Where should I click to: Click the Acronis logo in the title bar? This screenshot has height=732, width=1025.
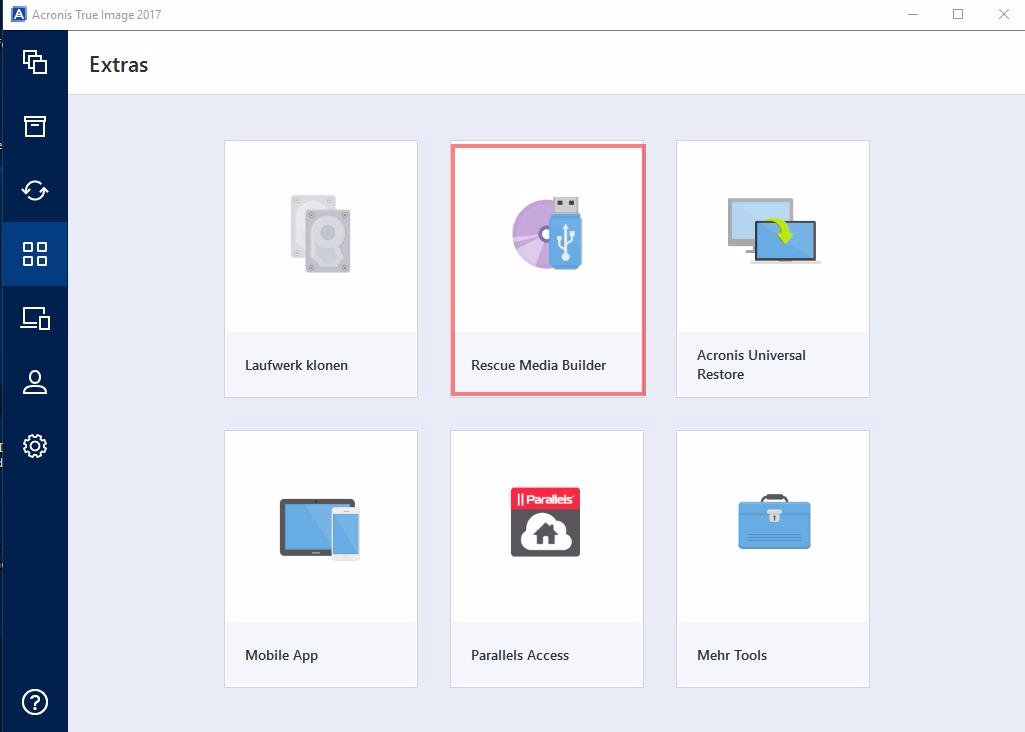click(19, 14)
